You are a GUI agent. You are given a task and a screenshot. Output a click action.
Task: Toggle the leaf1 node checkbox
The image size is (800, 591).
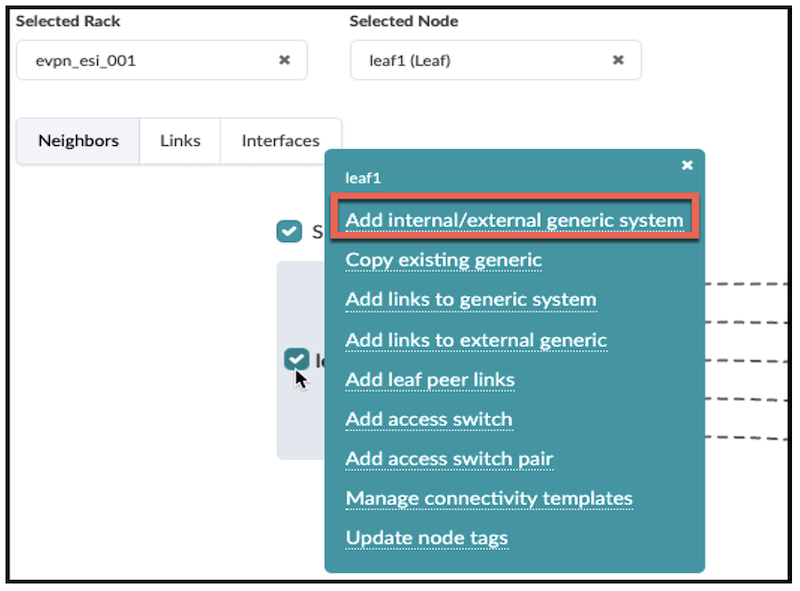tap(296, 360)
